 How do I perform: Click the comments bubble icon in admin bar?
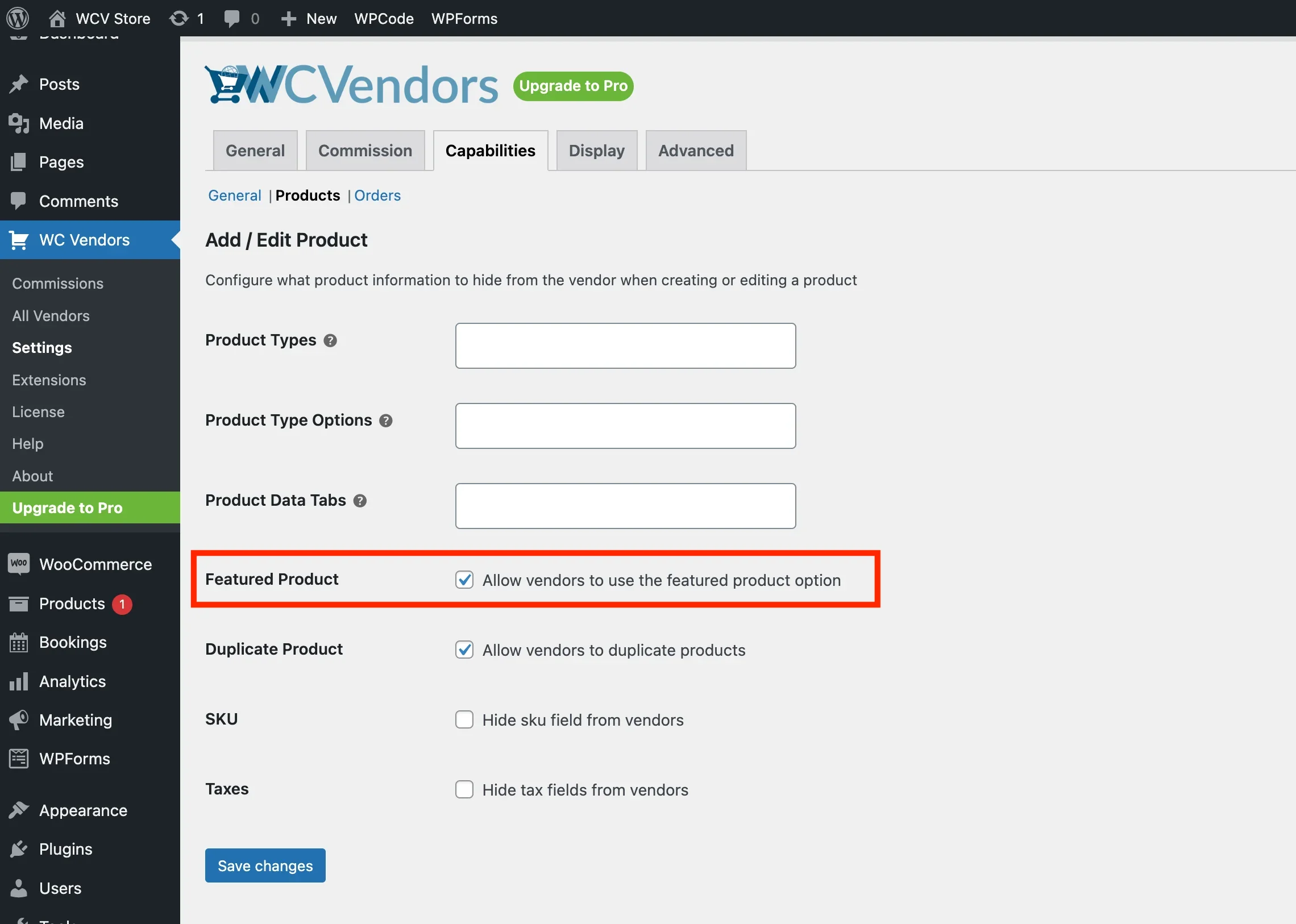click(232, 18)
